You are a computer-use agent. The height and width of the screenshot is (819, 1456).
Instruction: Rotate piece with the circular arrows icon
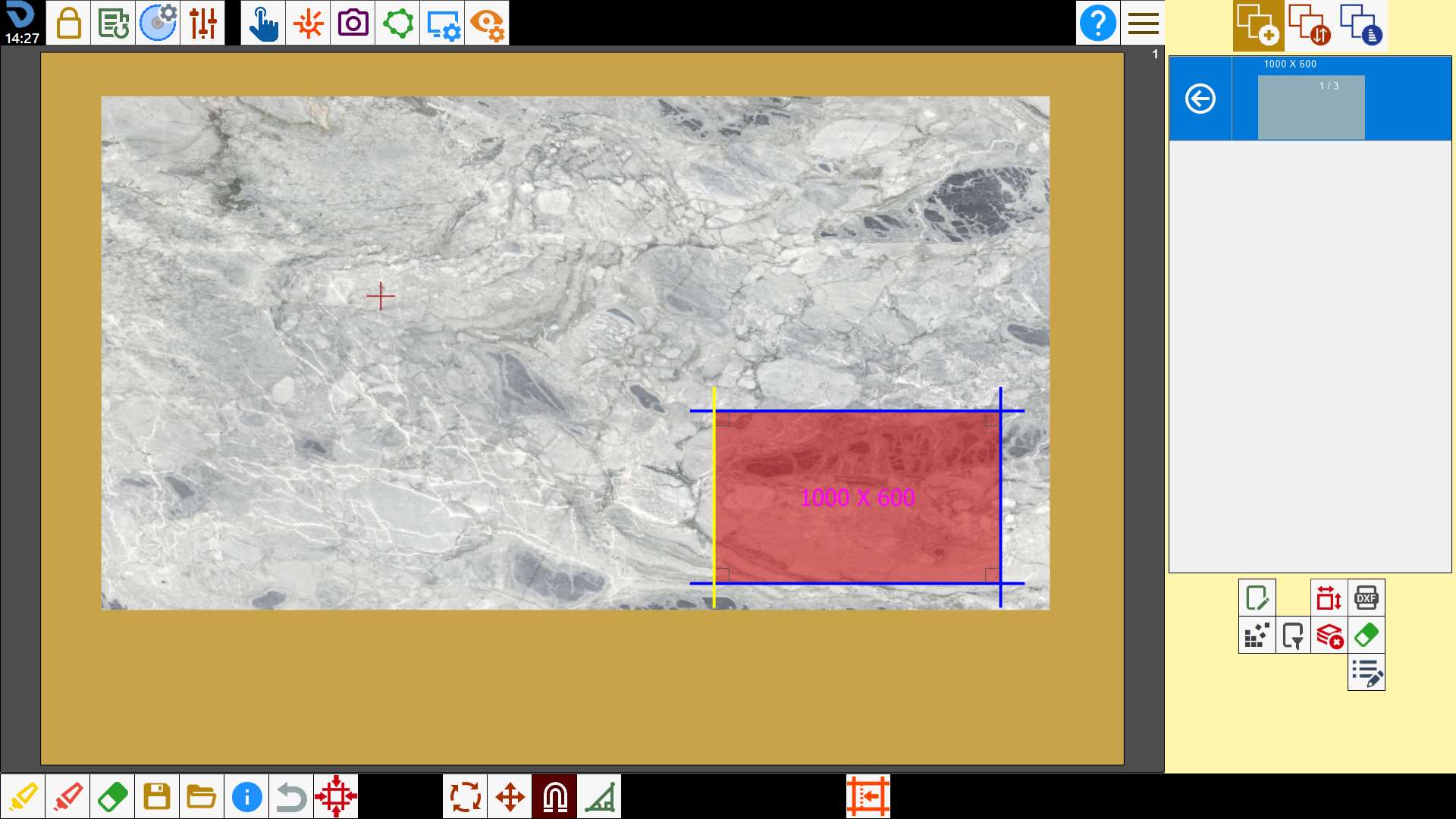coord(465,796)
